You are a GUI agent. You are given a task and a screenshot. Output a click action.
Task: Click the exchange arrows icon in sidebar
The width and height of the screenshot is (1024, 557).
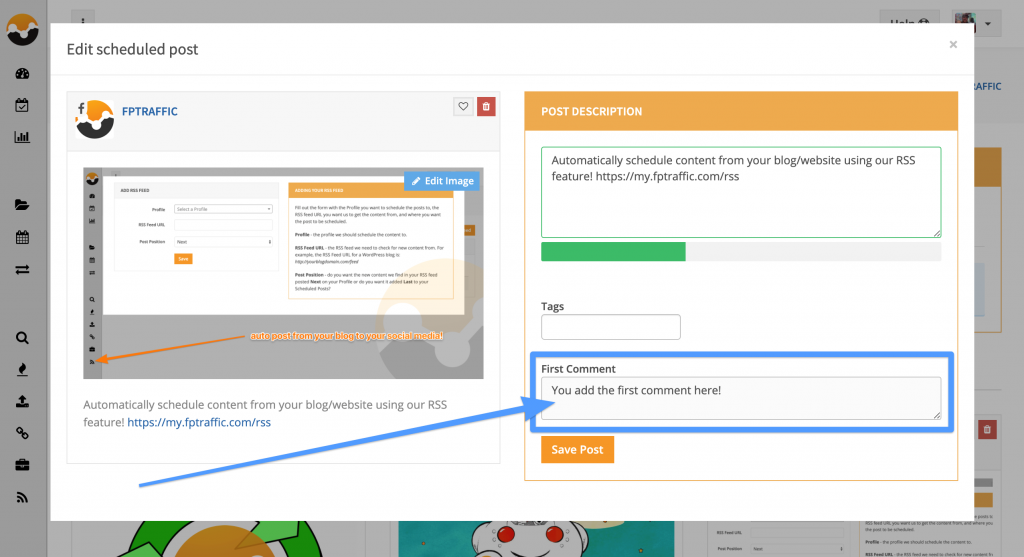(x=22, y=269)
